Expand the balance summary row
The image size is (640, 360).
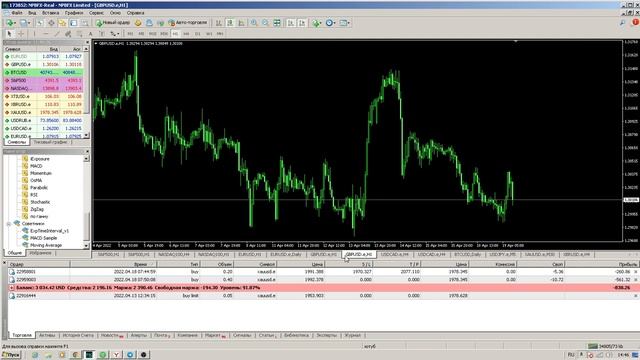[11, 288]
